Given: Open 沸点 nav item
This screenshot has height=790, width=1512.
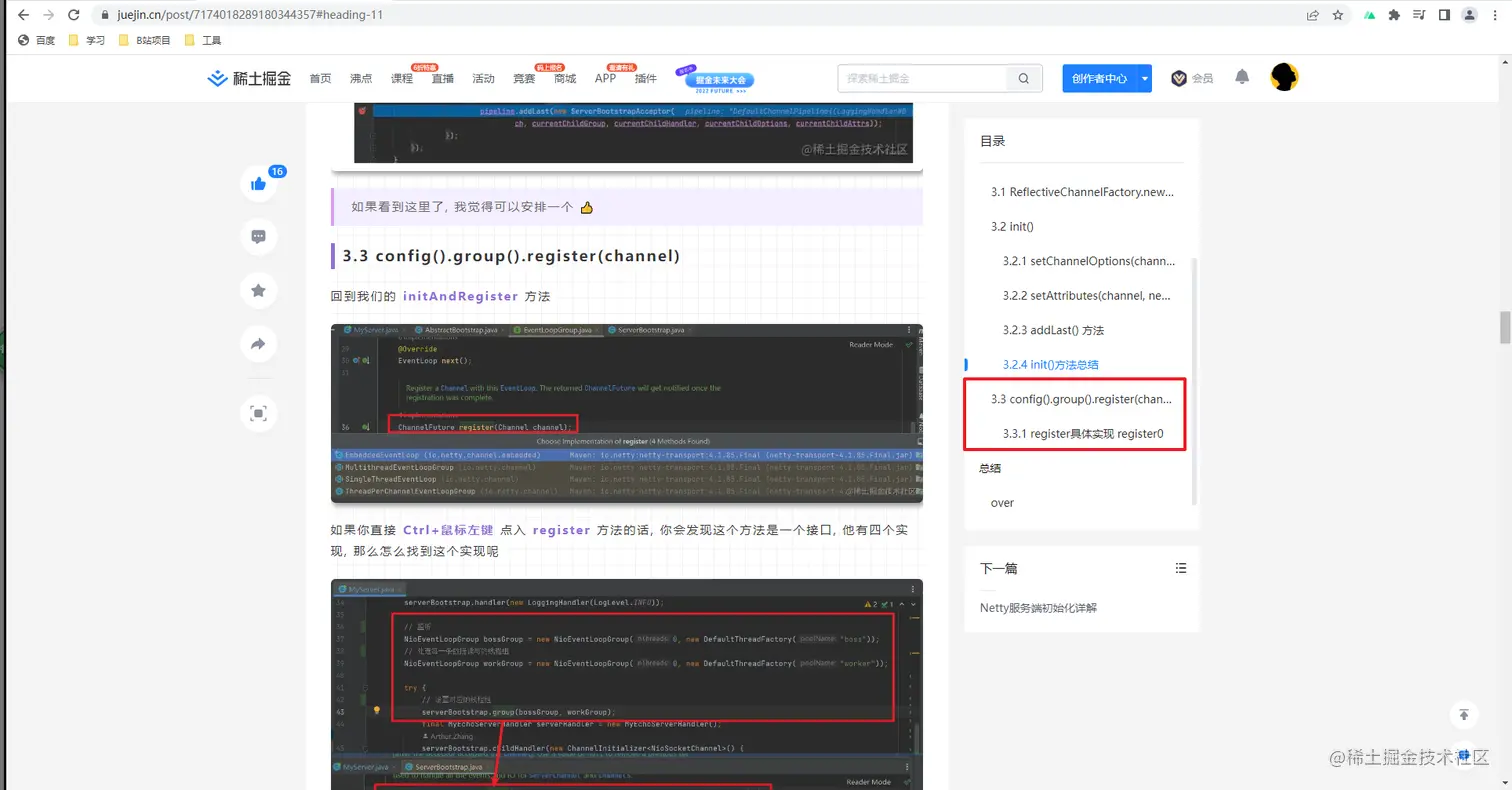Looking at the screenshot, I should point(361,78).
